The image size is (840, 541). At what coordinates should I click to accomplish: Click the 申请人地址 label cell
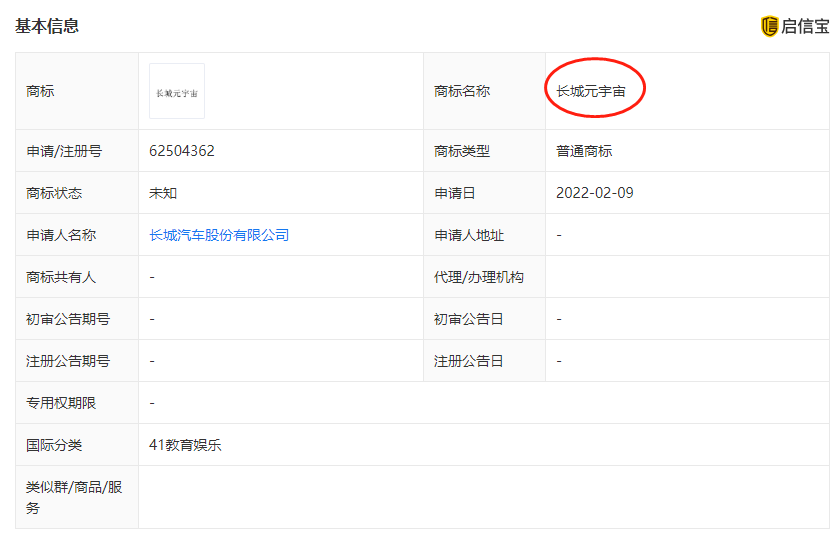click(x=484, y=235)
